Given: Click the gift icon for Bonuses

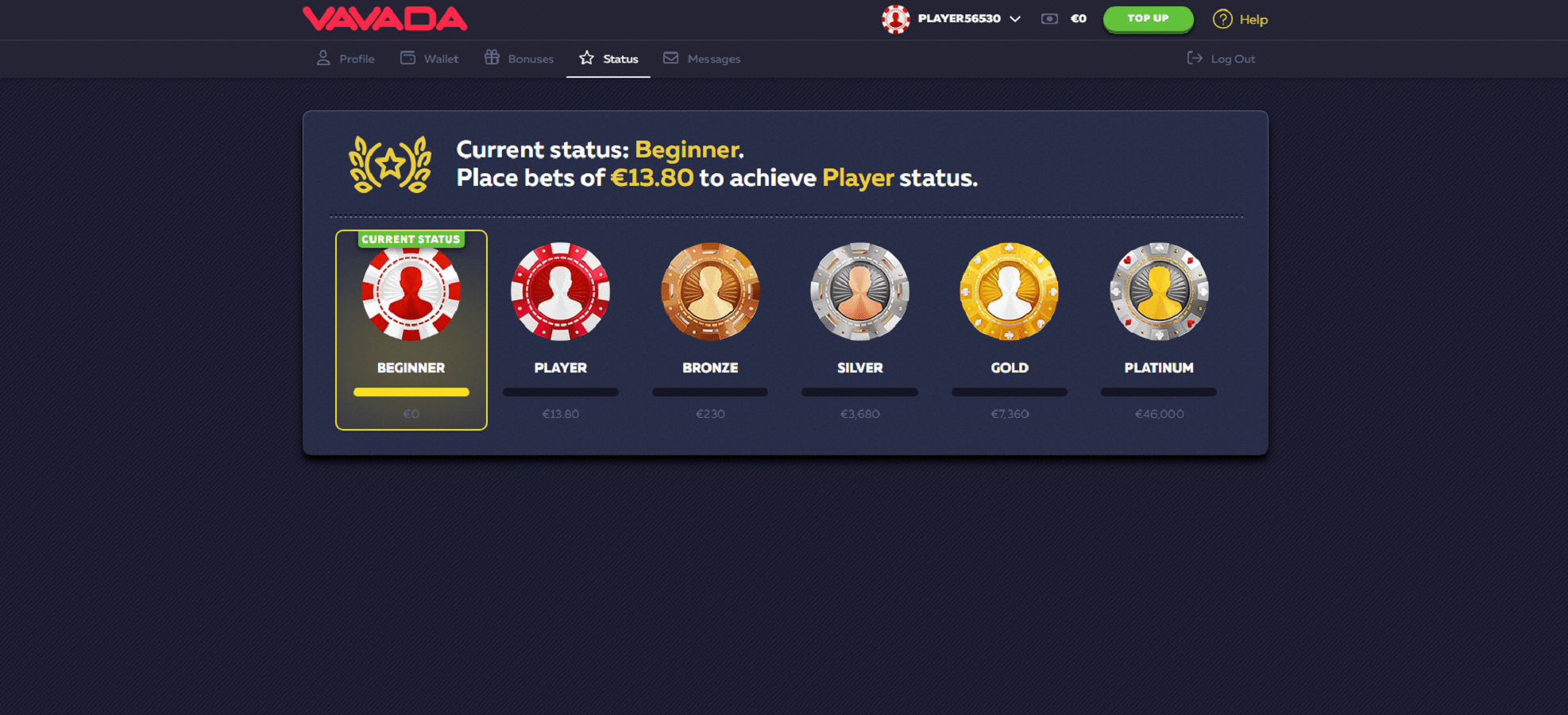Looking at the screenshot, I should [492, 57].
